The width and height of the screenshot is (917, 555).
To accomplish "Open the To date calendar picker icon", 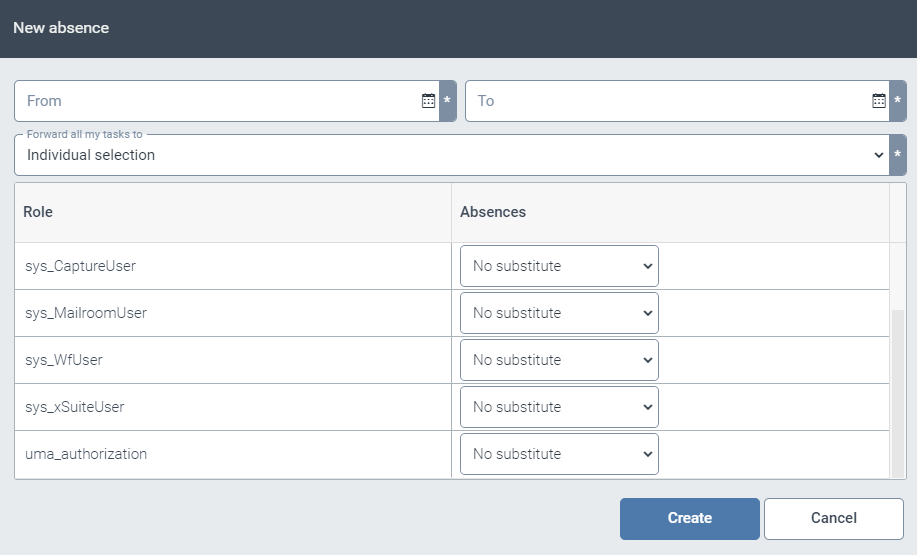I will 879,101.
